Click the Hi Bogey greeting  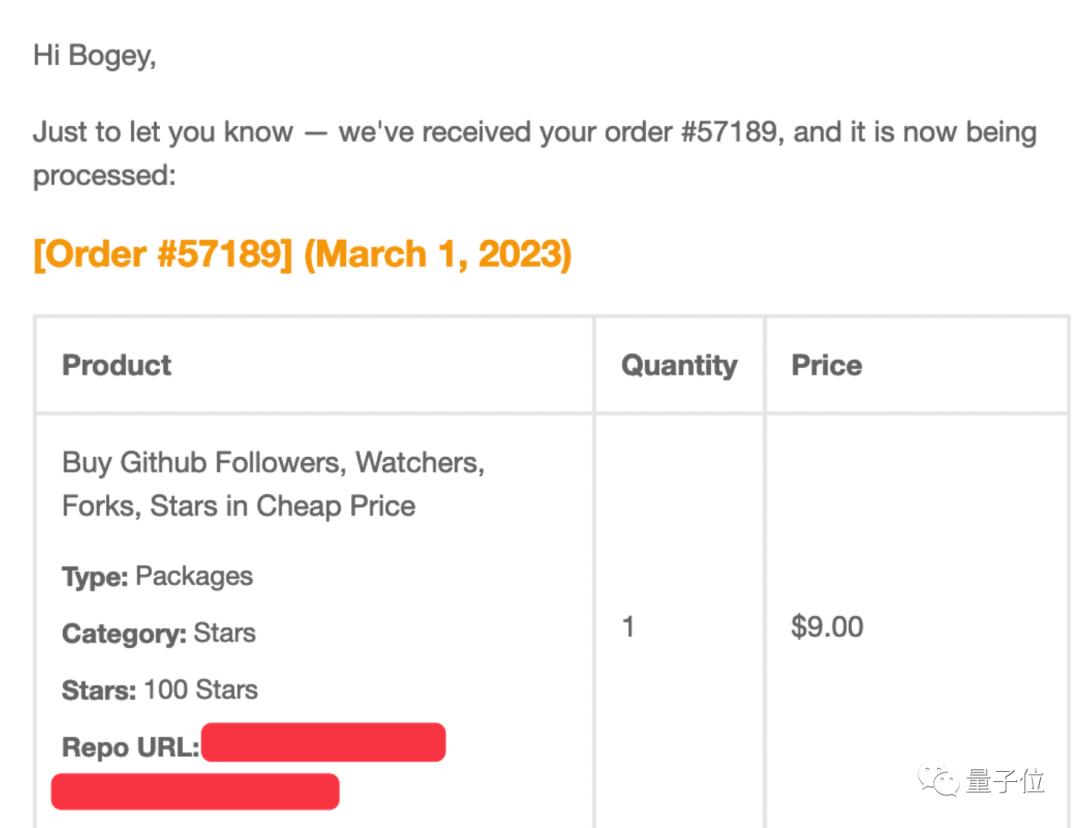[x=94, y=55]
